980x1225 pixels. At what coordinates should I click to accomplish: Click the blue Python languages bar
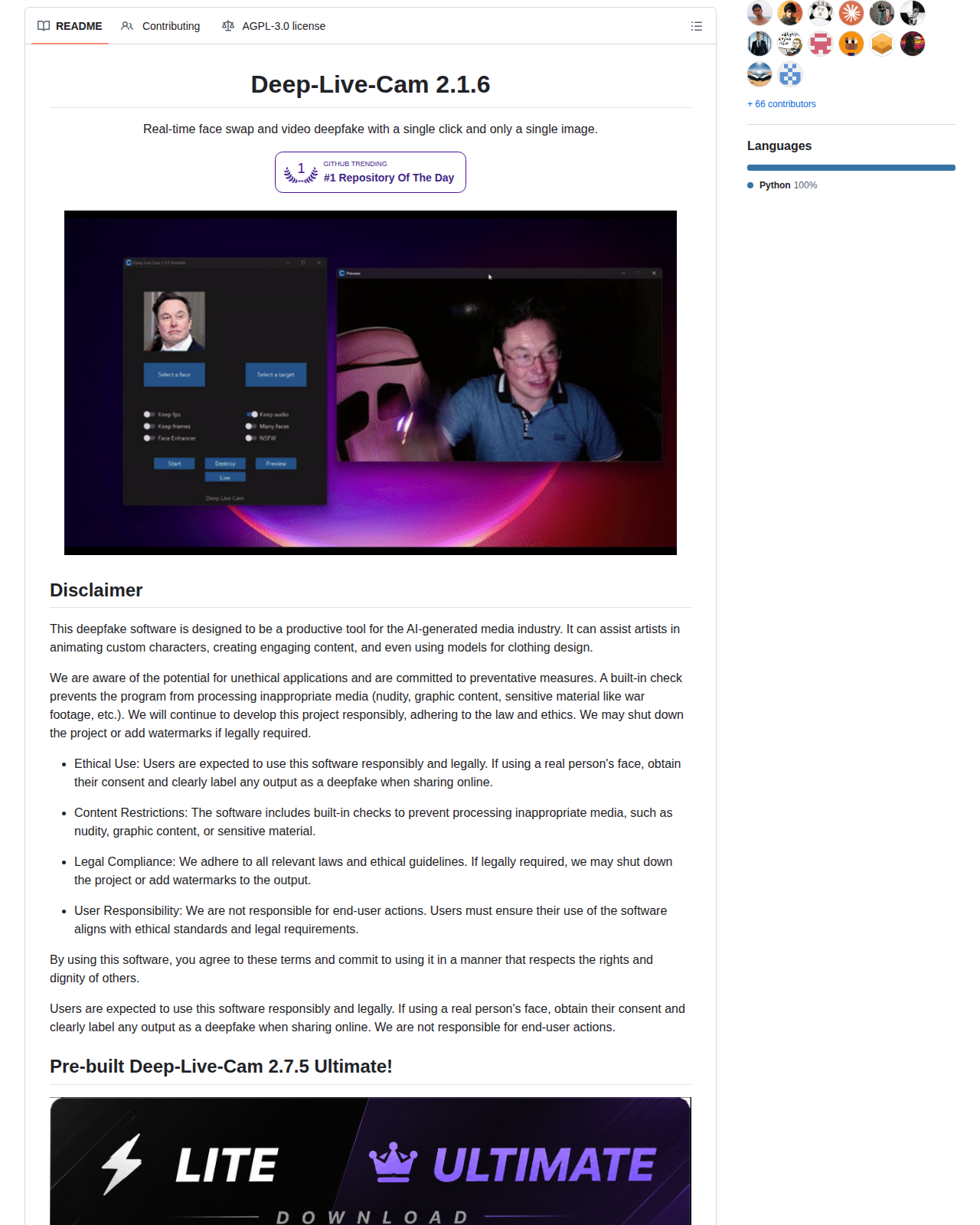point(851,168)
